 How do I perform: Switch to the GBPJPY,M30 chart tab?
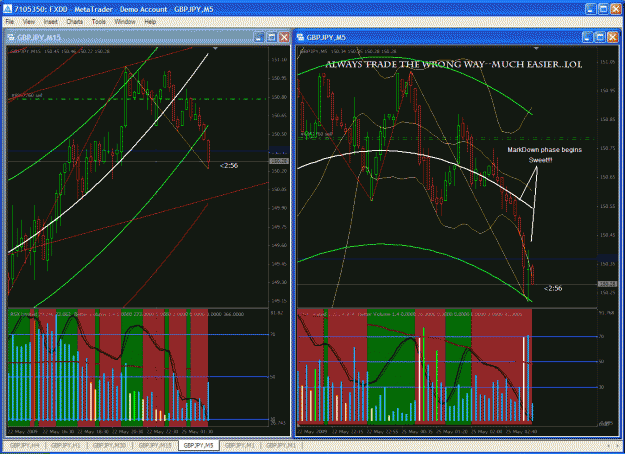pos(109,445)
